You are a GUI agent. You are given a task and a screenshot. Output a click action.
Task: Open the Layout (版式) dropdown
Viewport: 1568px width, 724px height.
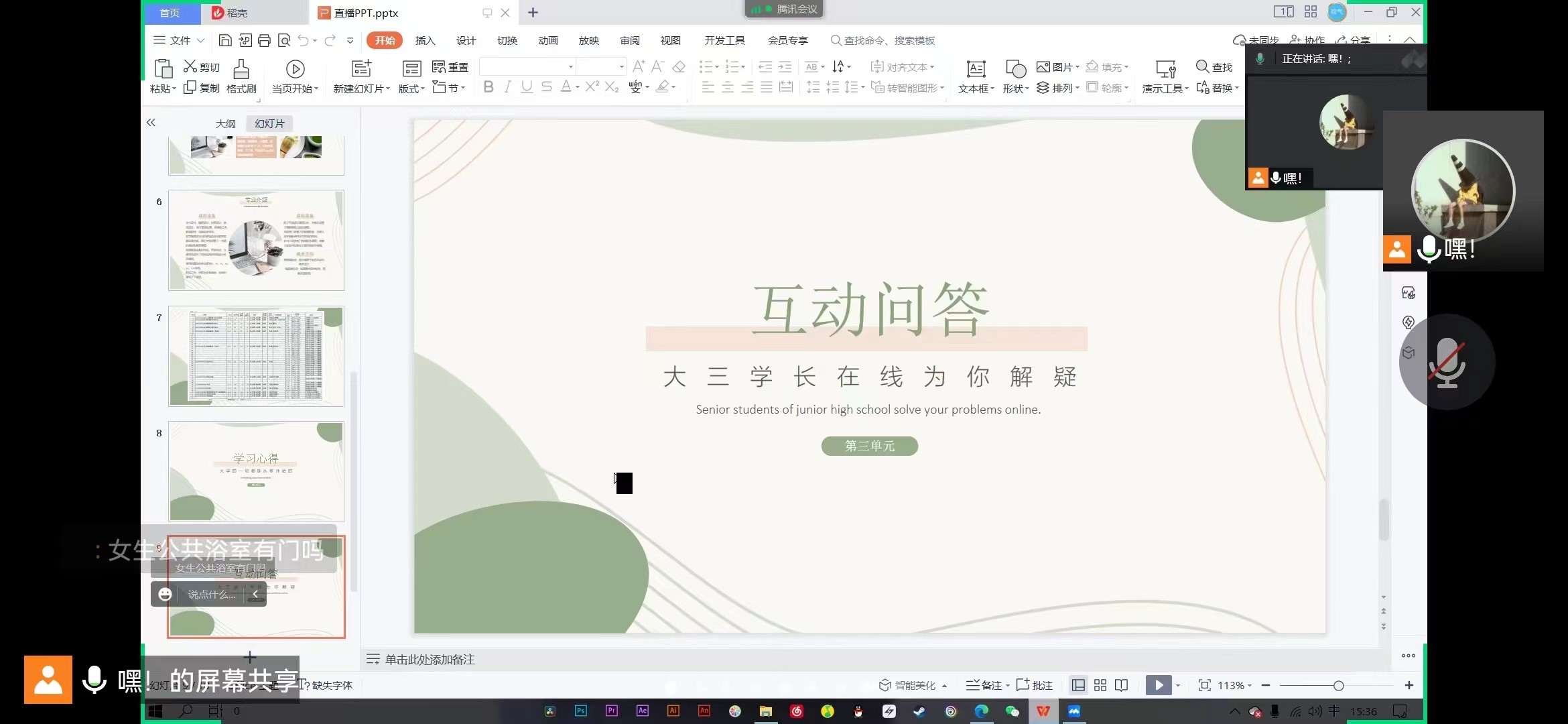point(411,88)
